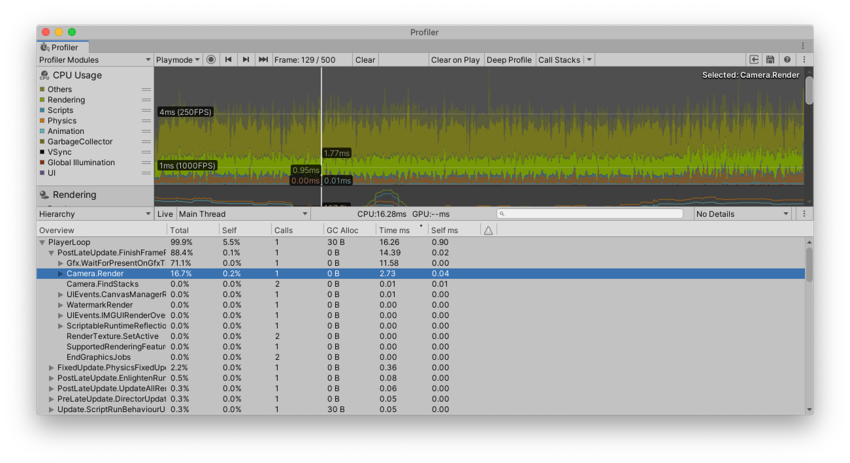Select the Camera.FindStacks row
Viewport: 850px width, 463px height.
pos(421,284)
